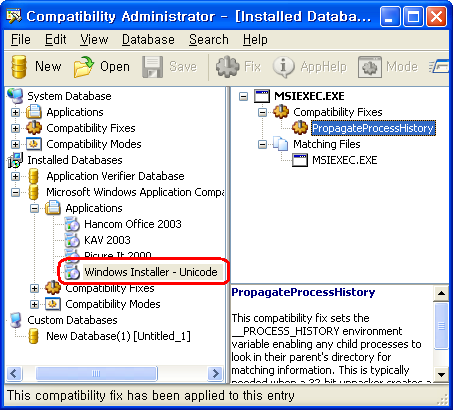
Task: Select the KAV 2003 application entry
Action: pos(107,240)
